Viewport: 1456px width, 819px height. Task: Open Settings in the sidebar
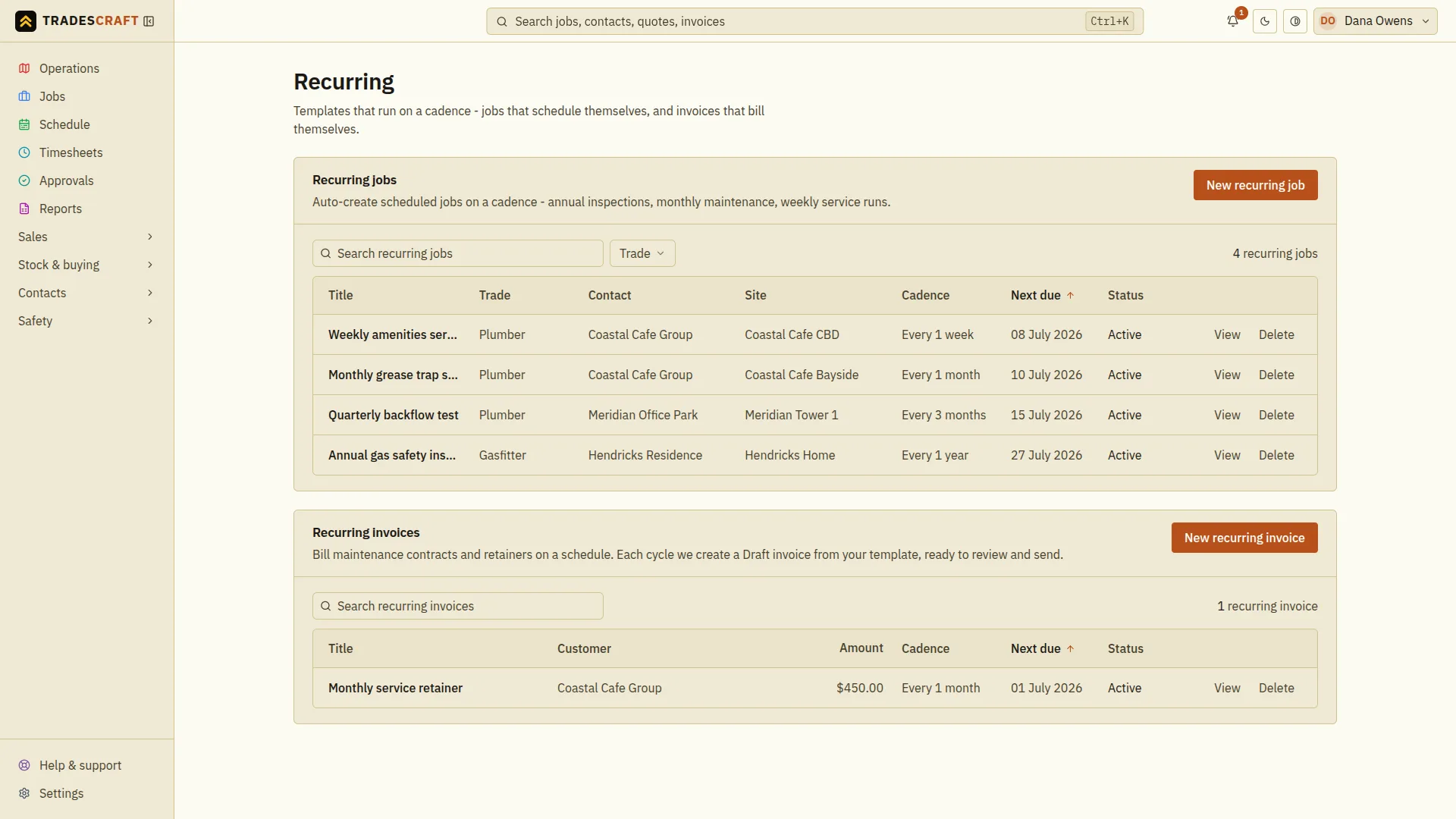coord(86,793)
